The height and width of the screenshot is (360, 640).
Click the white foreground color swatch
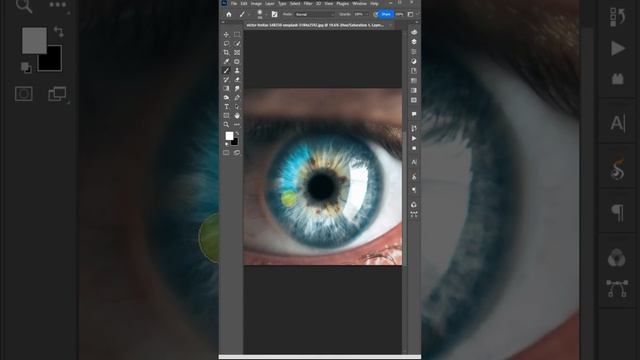[229, 136]
